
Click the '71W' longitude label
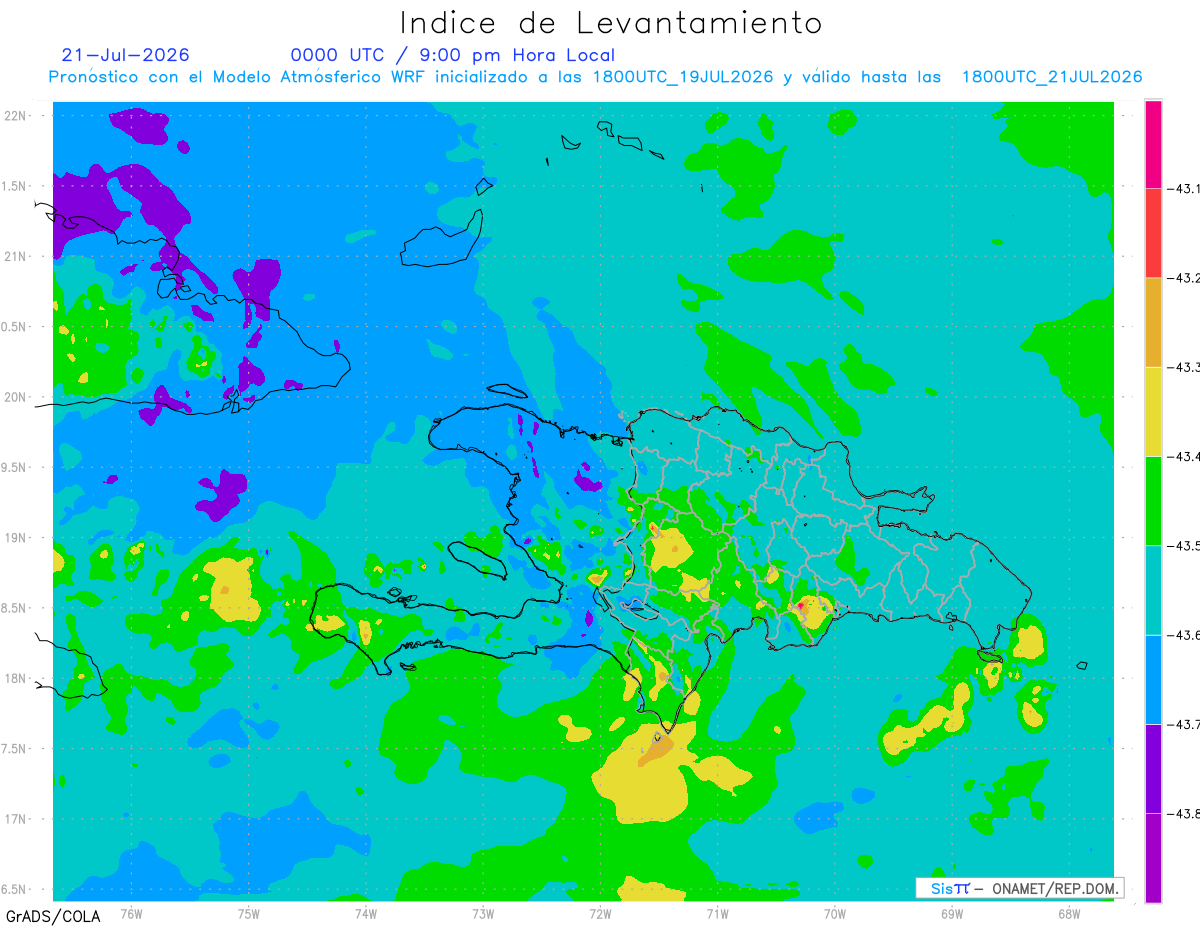tap(717, 913)
